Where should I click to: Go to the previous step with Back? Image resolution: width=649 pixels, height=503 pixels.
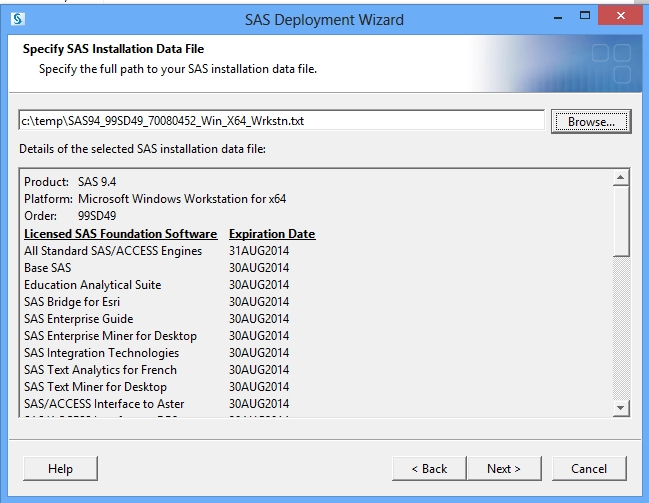(429, 469)
